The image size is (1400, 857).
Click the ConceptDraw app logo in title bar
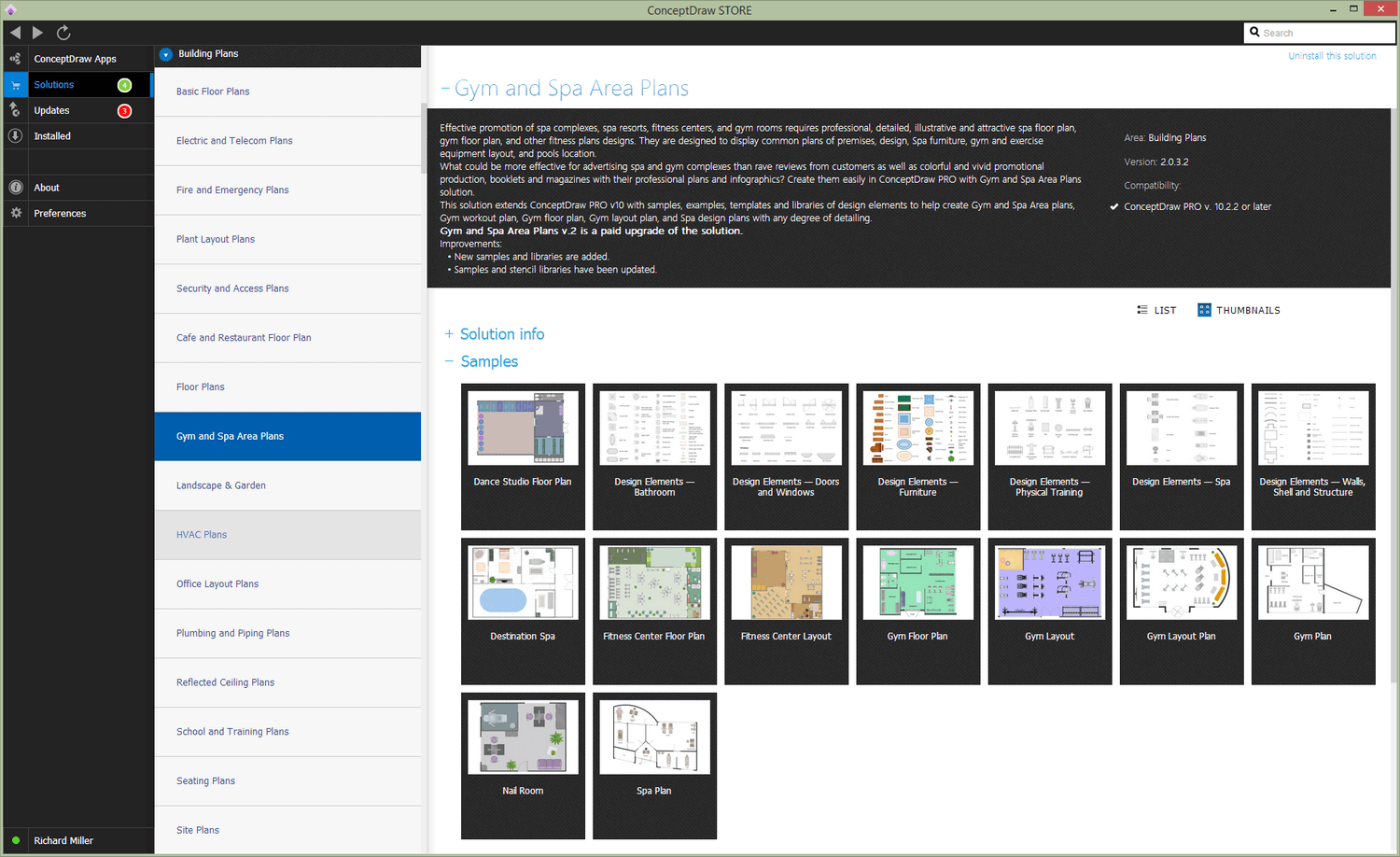tap(10, 10)
